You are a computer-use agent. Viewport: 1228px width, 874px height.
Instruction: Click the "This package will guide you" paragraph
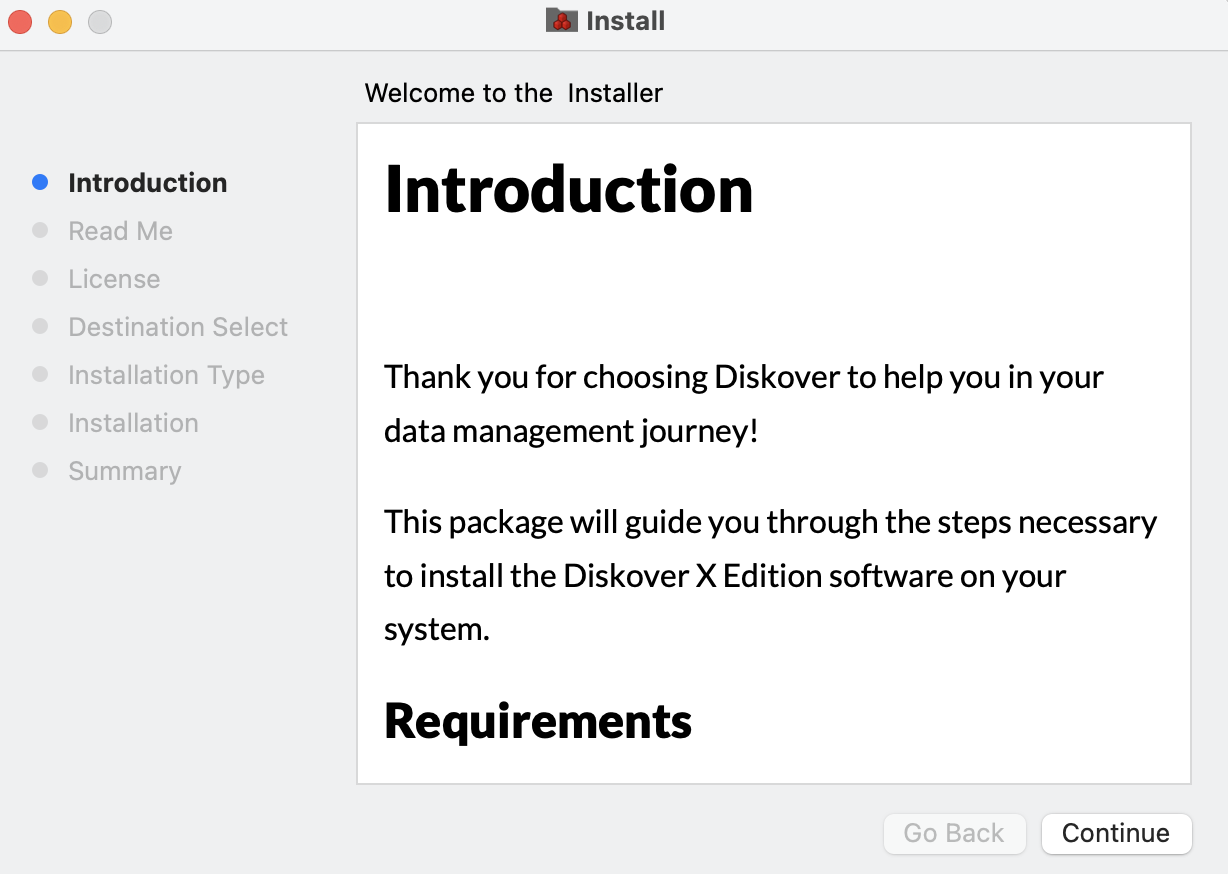click(x=770, y=576)
